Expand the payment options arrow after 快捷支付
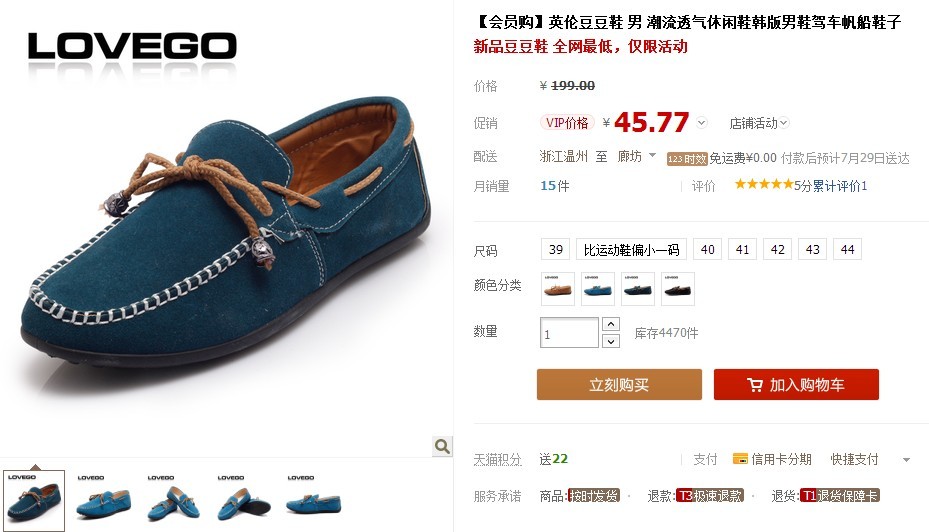The image size is (929, 532). pyautogui.click(x=906, y=460)
